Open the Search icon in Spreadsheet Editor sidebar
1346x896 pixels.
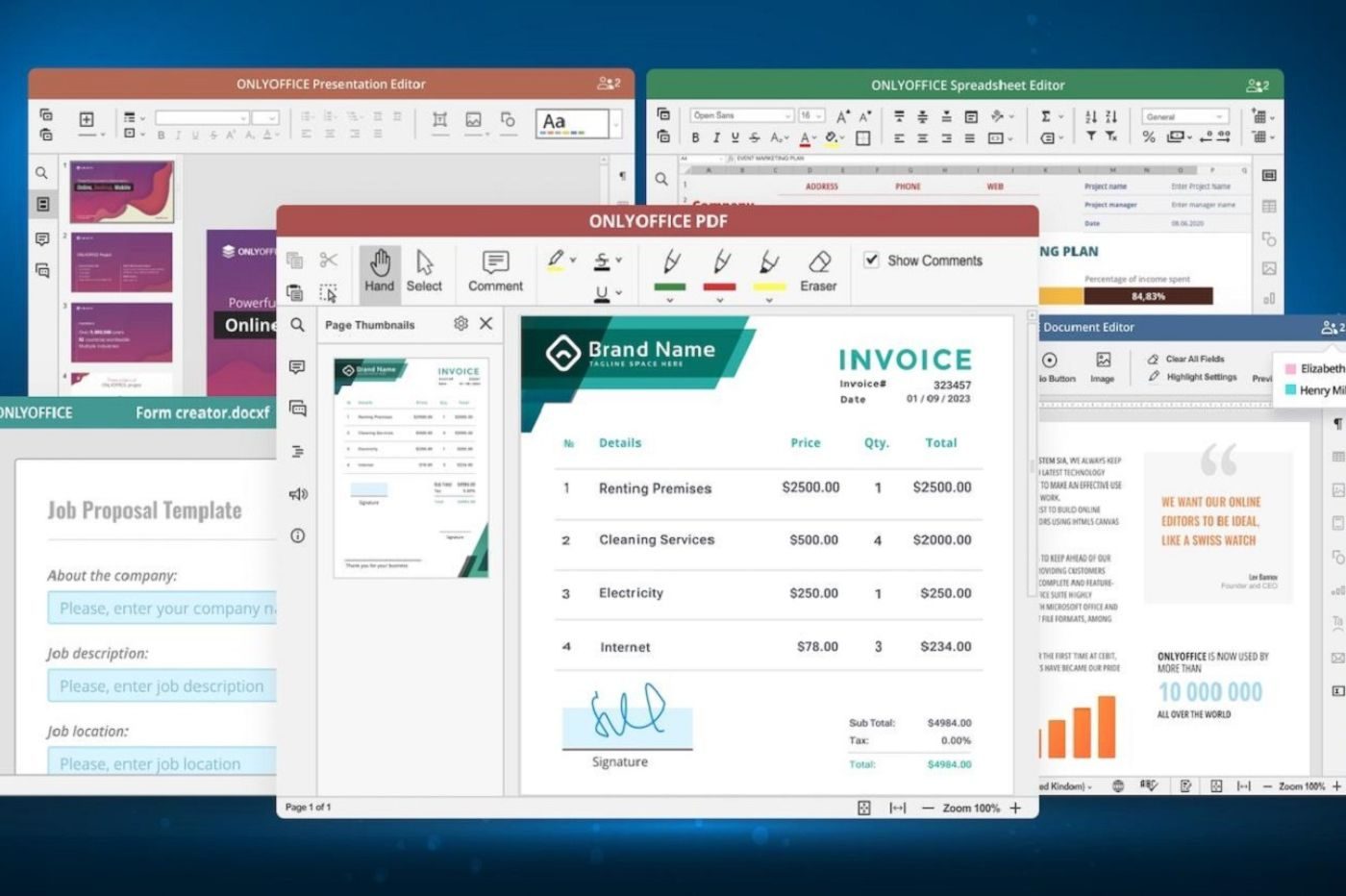661,179
